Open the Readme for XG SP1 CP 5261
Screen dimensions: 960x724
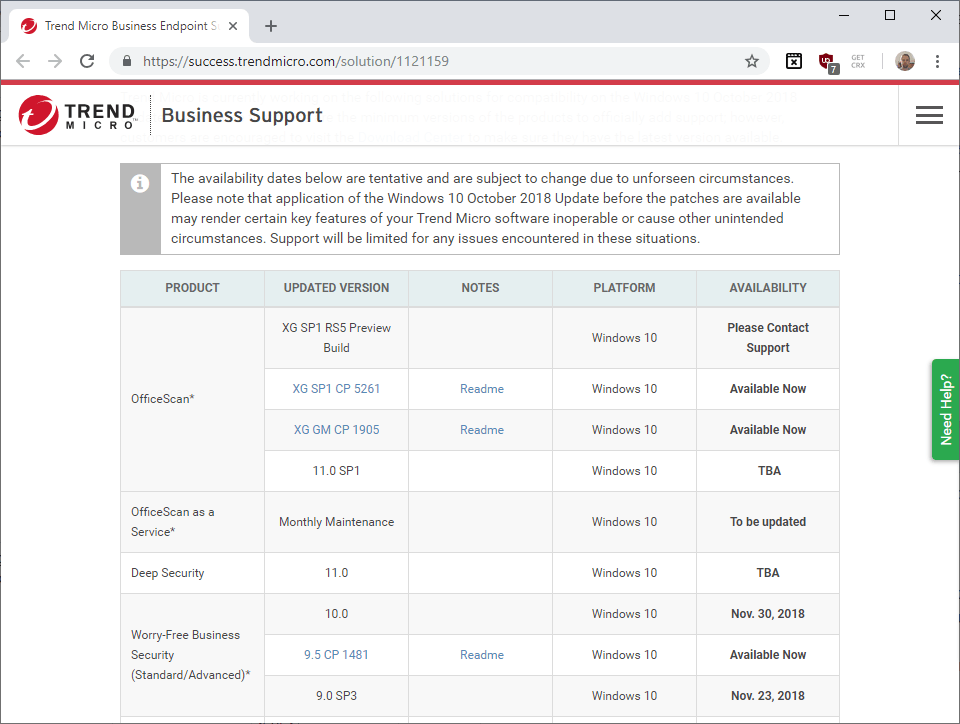click(481, 388)
